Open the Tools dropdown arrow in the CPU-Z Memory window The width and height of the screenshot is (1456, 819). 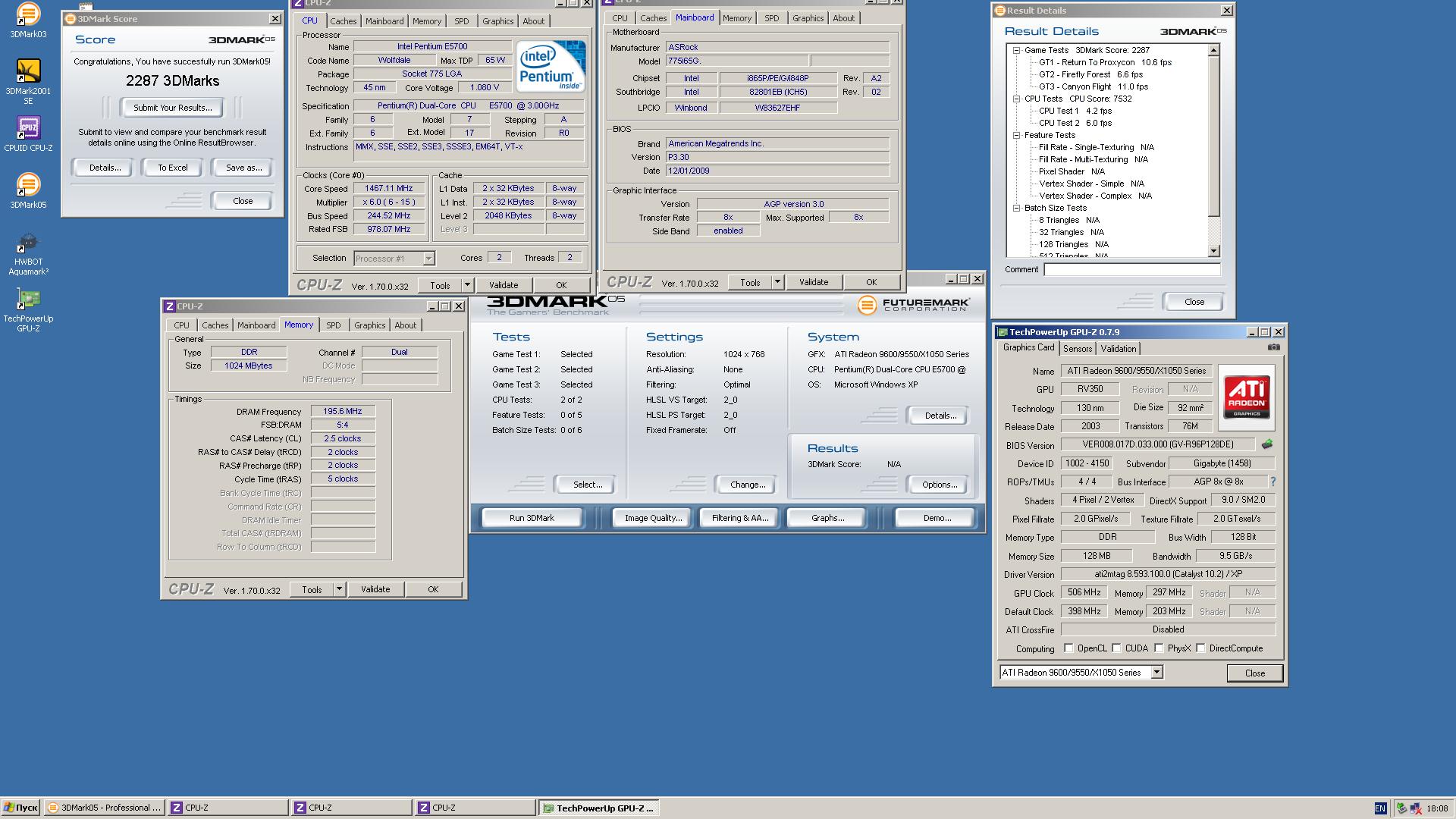339,589
